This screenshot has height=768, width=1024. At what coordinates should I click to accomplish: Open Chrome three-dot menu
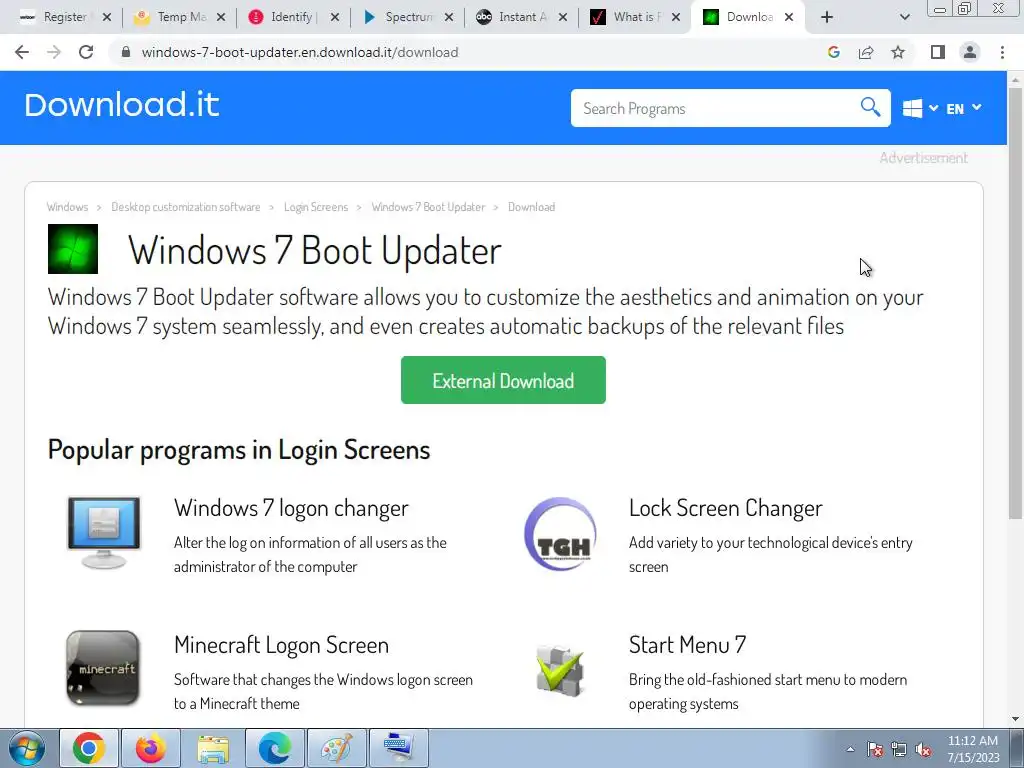coord(1002,52)
